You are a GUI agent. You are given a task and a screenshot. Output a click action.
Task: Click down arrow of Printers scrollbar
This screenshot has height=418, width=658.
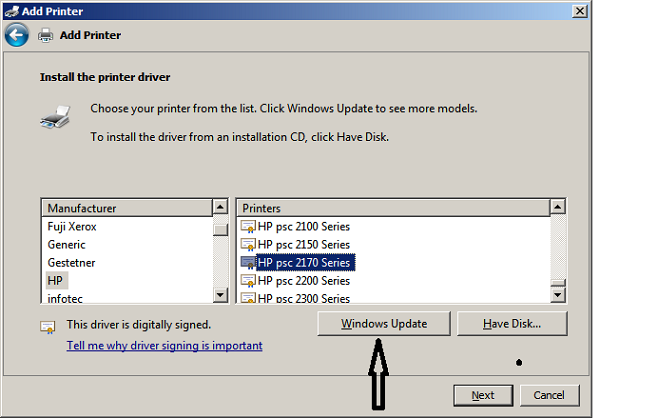(x=558, y=295)
